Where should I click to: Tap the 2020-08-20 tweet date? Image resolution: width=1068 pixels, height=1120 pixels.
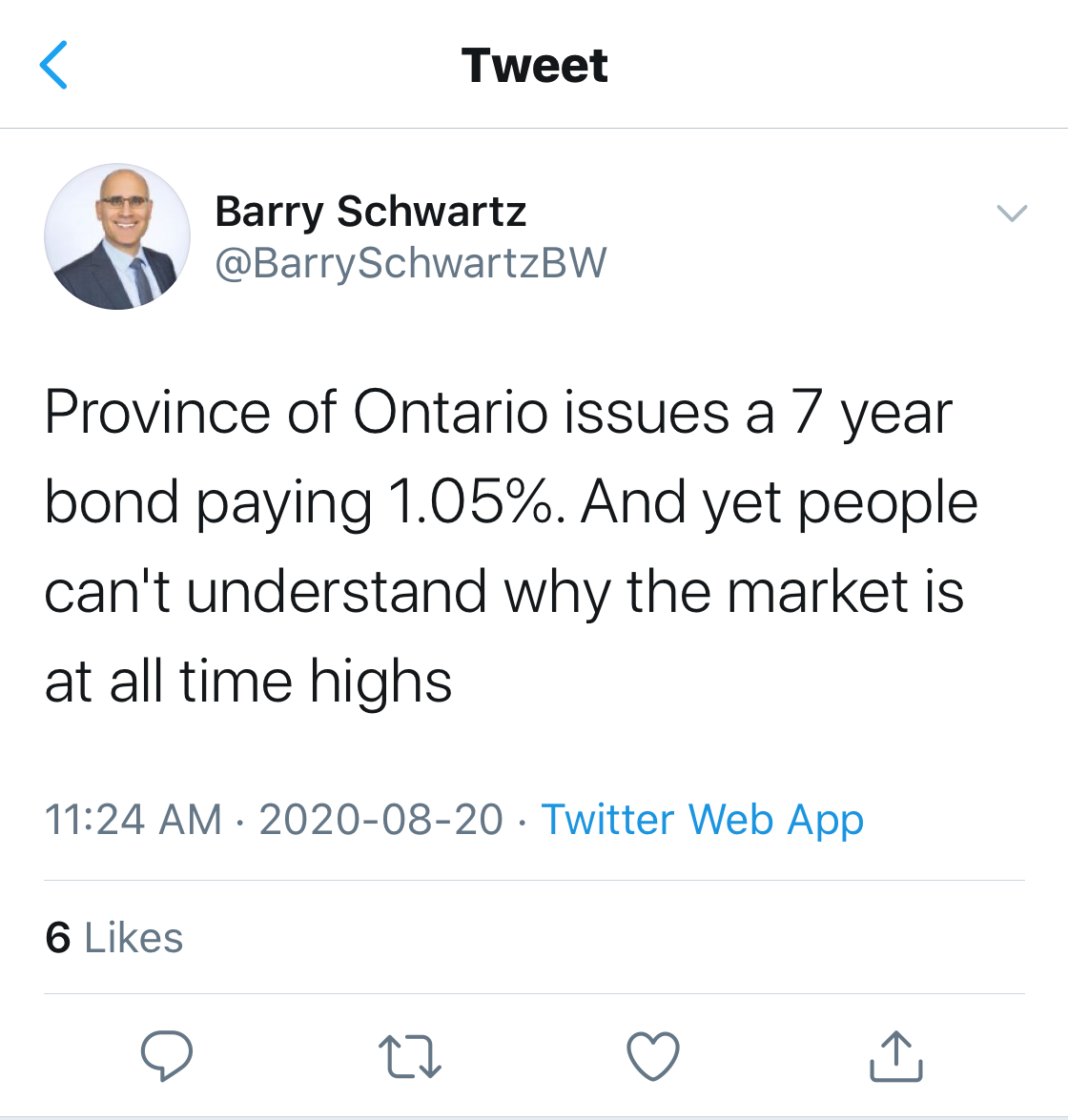click(x=380, y=819)
